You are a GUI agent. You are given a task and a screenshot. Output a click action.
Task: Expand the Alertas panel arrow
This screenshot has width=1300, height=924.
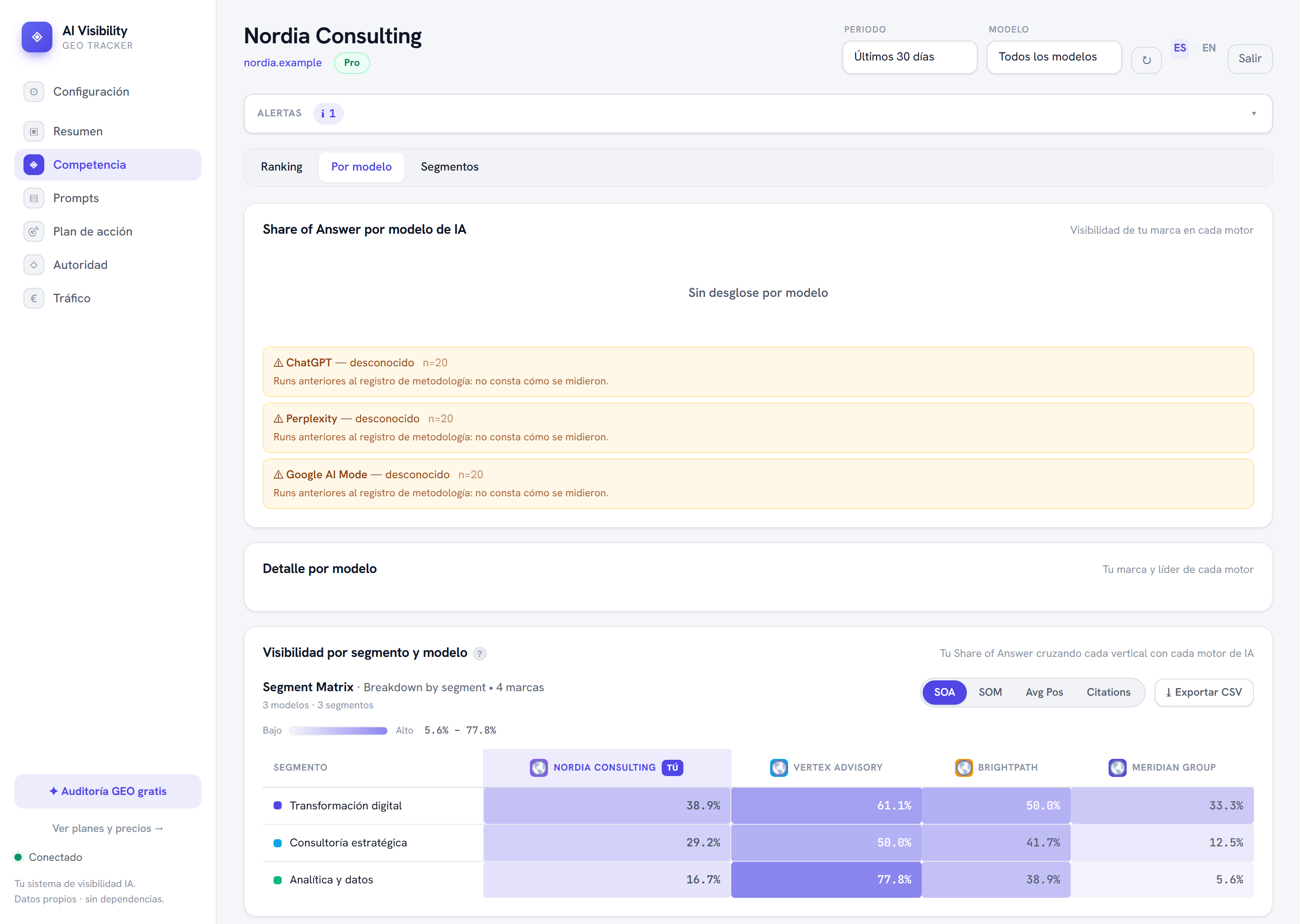tap(1254, 114)
